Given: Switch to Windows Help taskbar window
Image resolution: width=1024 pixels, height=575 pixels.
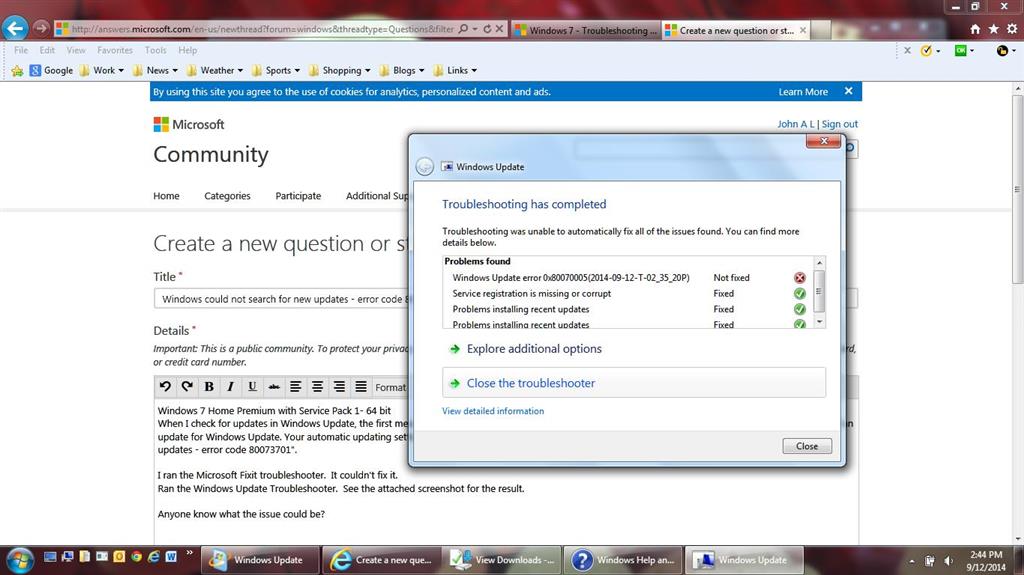Looking at the screenshot, I should coord(624,560).
